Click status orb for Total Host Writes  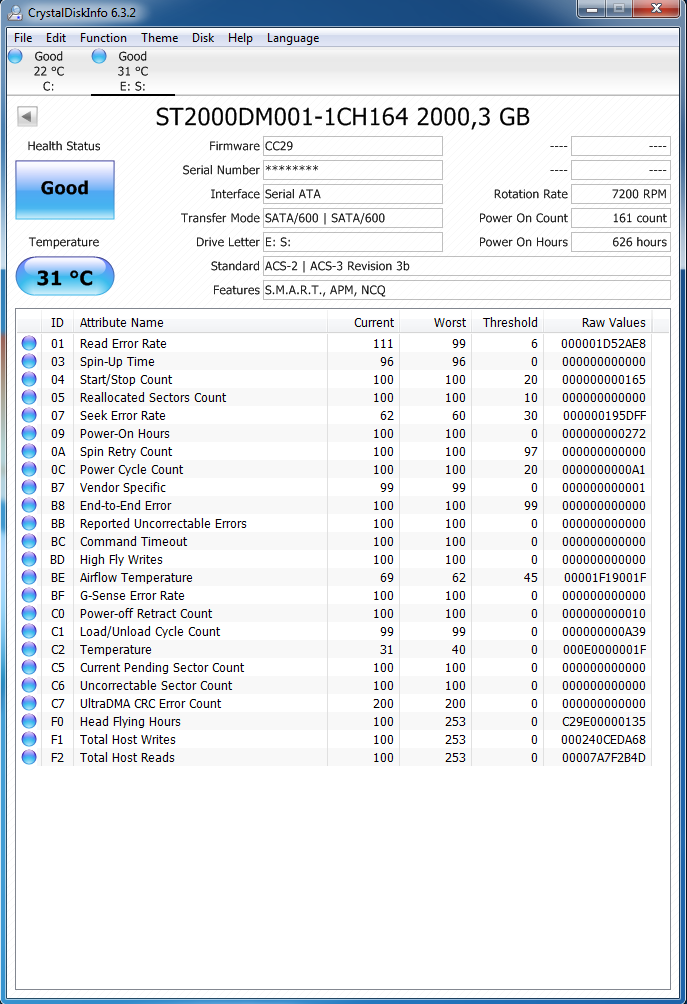29,739
